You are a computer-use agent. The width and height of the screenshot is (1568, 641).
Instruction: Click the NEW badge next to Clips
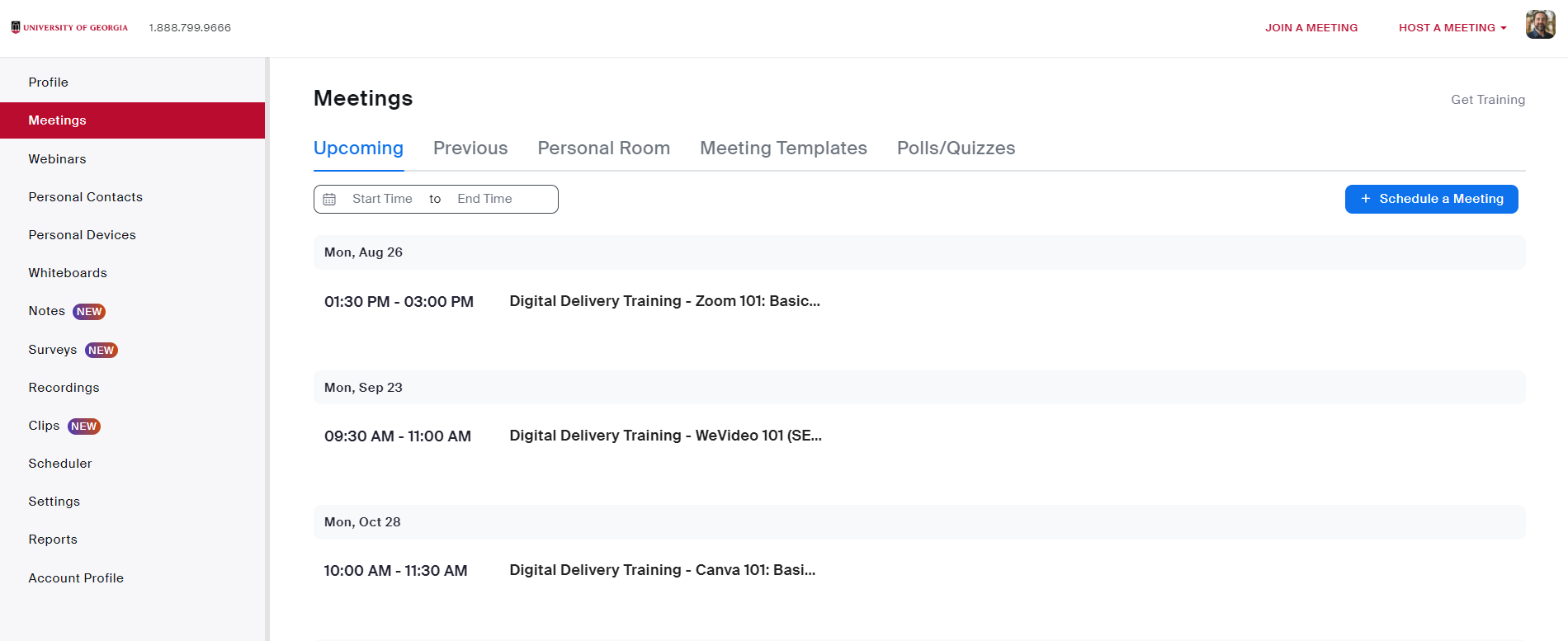click(x=84, y=427)
